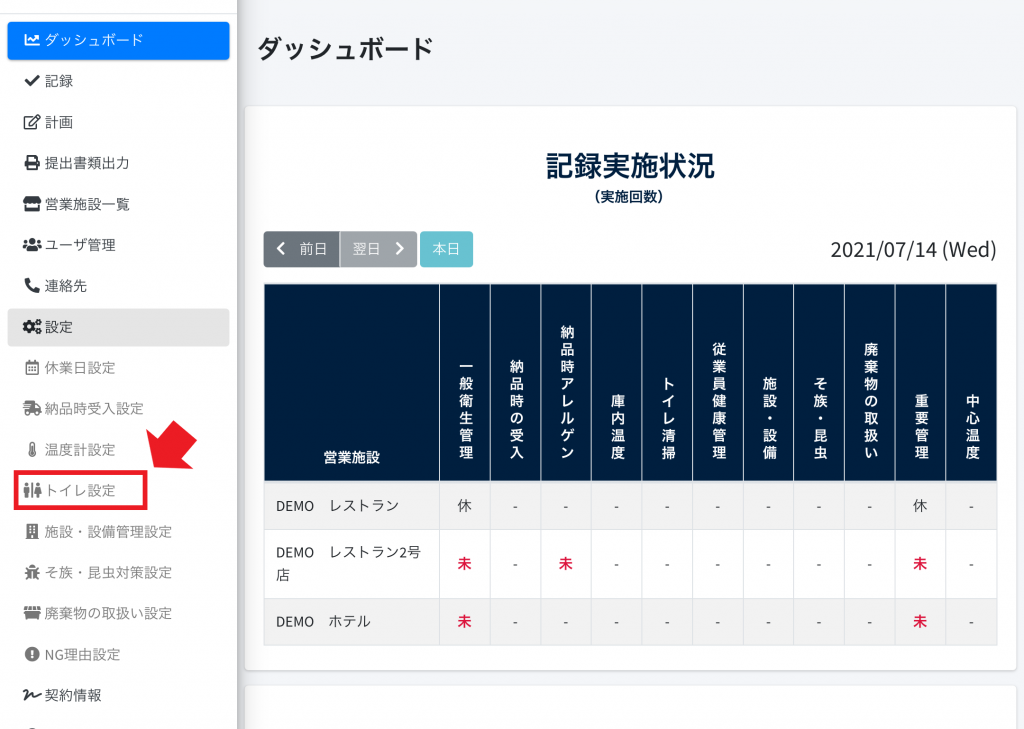Image resolution: width=1024 pixels, height=729 pixels.
Task: Open 契約情報 page
Action: click(x=118, y=695)
